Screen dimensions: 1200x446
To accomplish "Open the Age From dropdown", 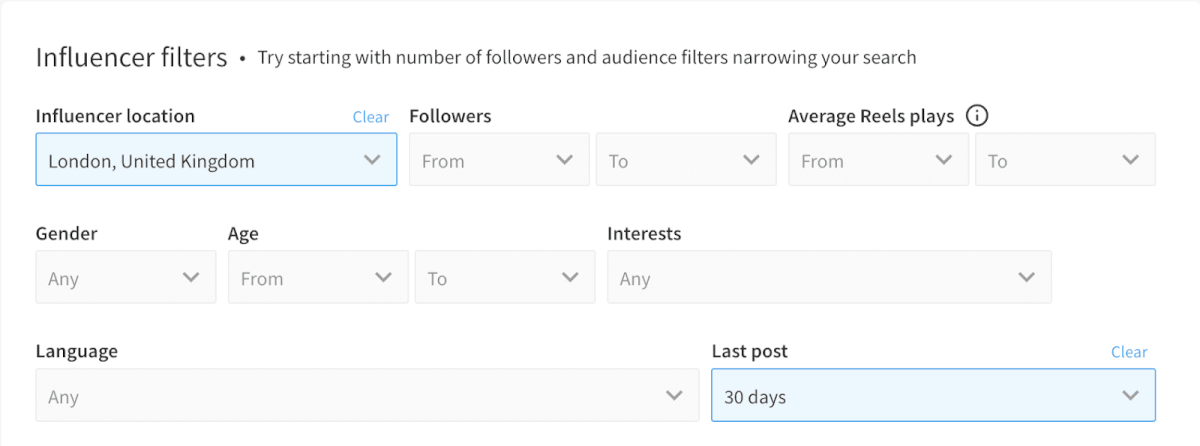I will [317, 278].
